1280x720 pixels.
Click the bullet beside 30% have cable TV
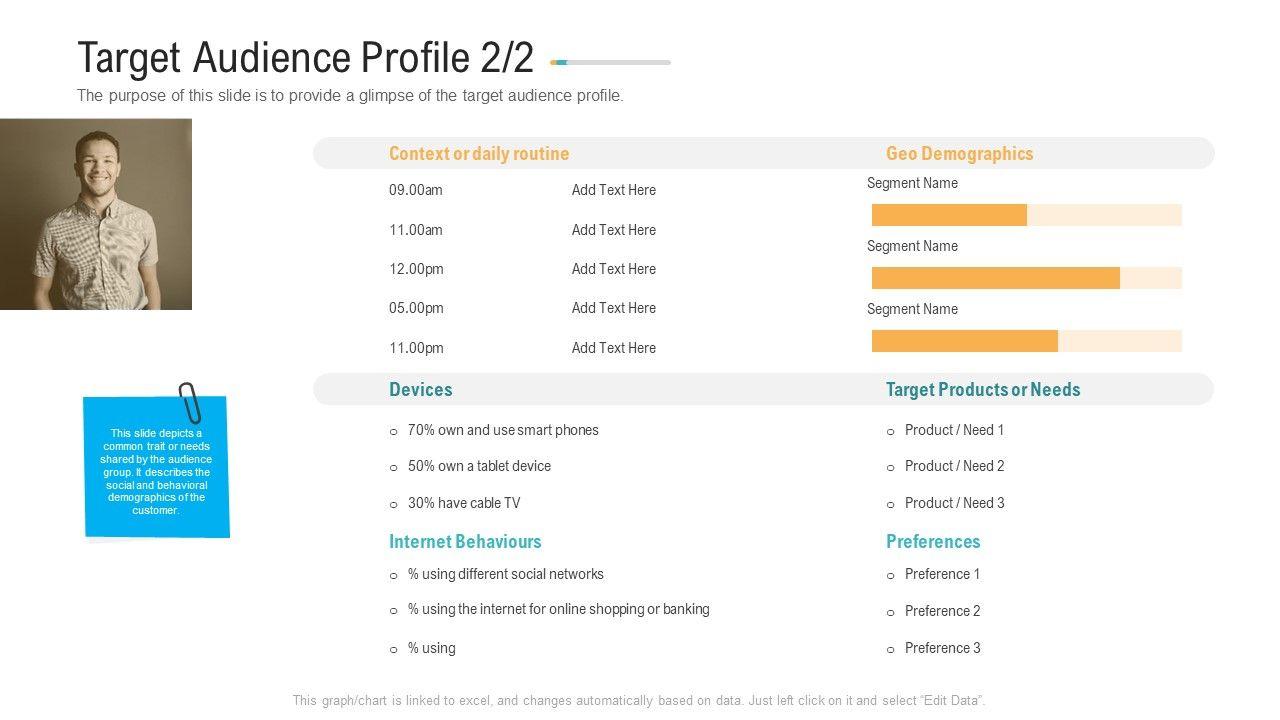394,505
